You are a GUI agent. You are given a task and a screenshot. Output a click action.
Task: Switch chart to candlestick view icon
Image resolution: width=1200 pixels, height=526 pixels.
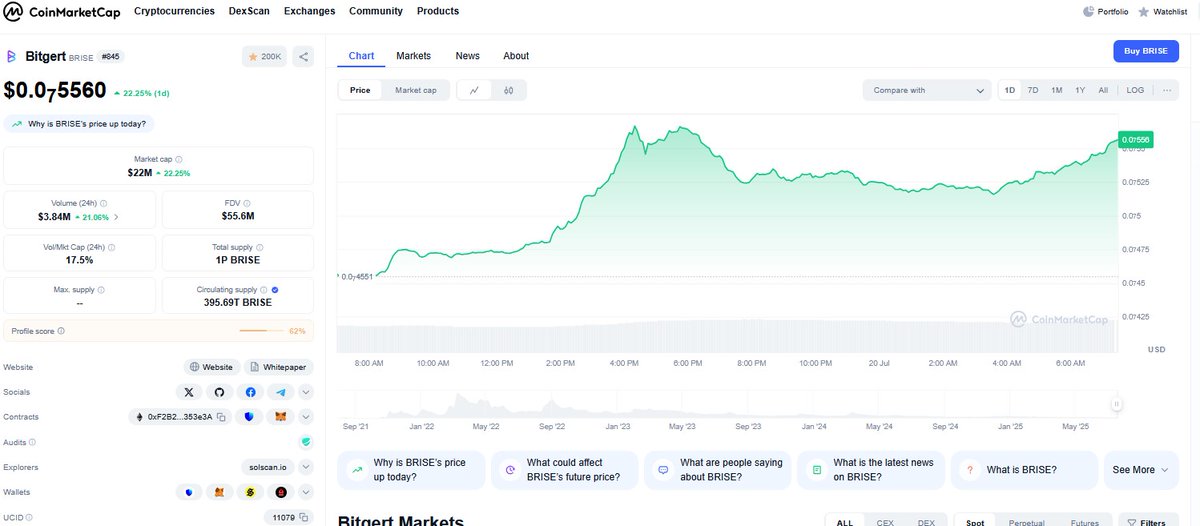[x=509, y=90]
